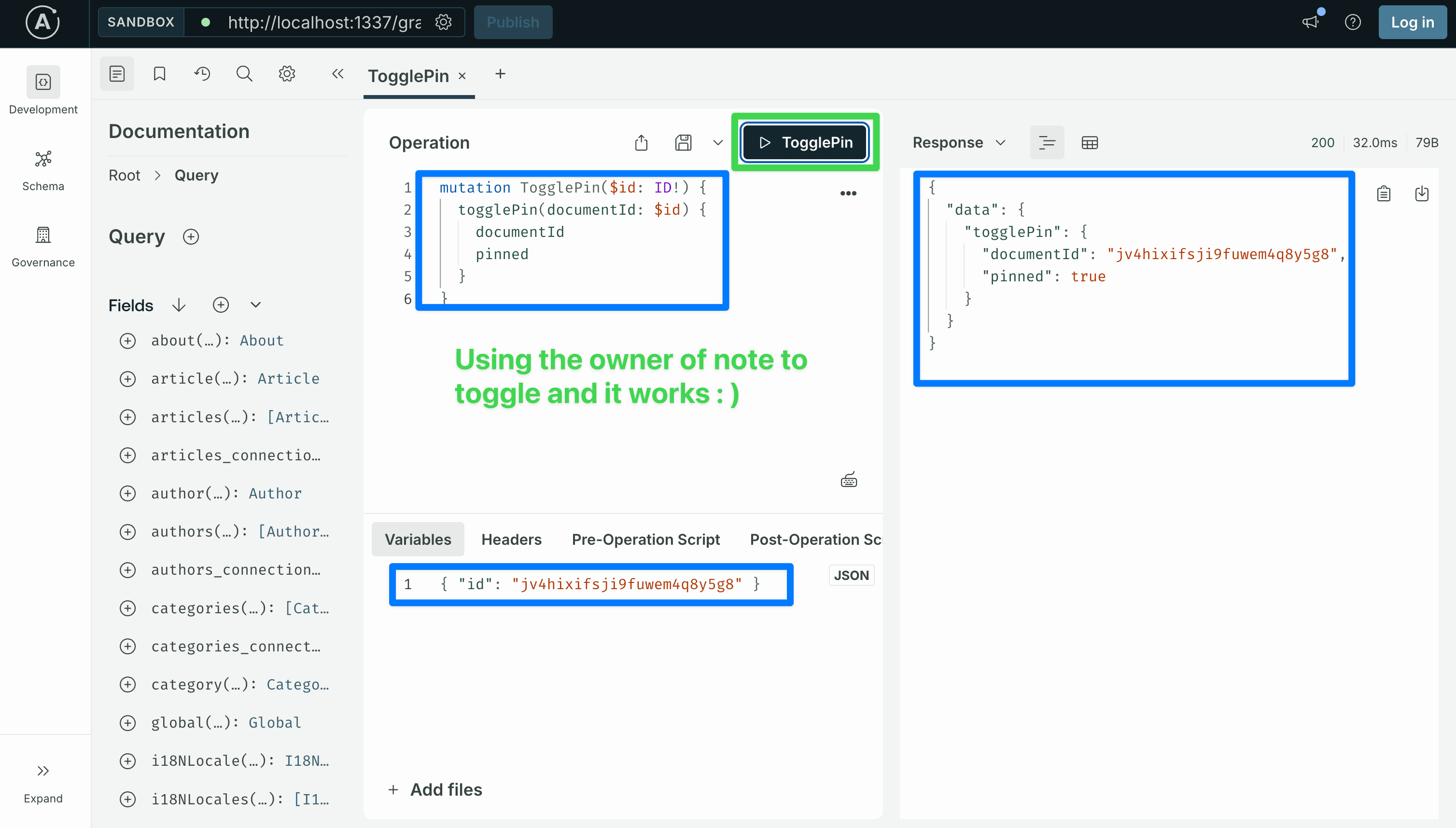Save the operation with the floppy disk icon
Image resolution: width=1456 pixels, height=828 pixels.
[683, 142]
